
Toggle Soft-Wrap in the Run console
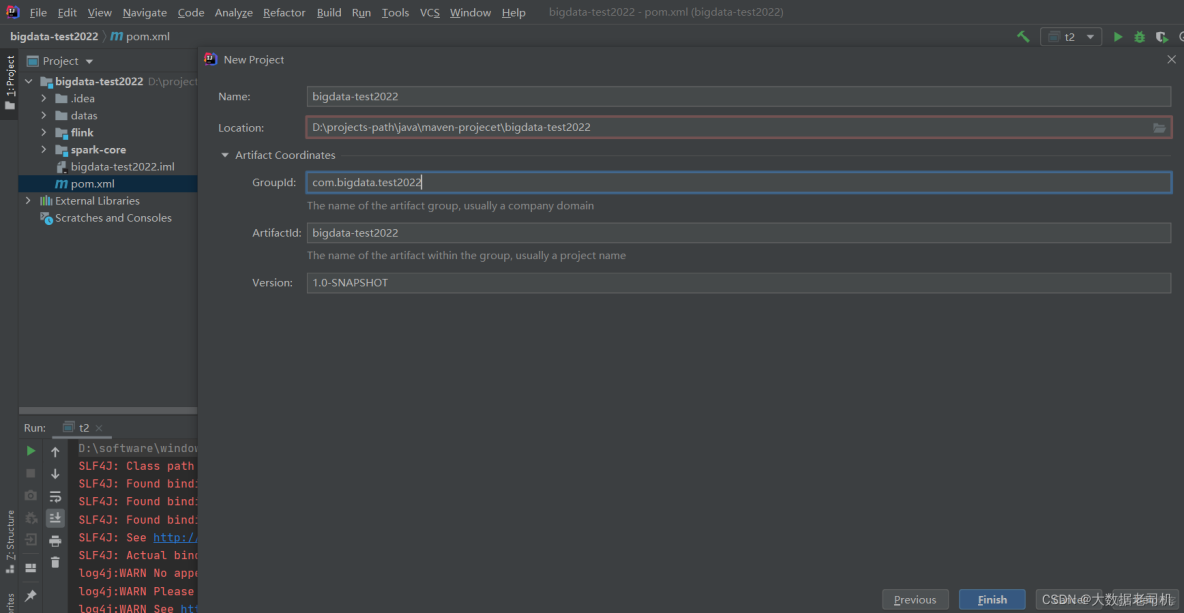pos(55,495)
